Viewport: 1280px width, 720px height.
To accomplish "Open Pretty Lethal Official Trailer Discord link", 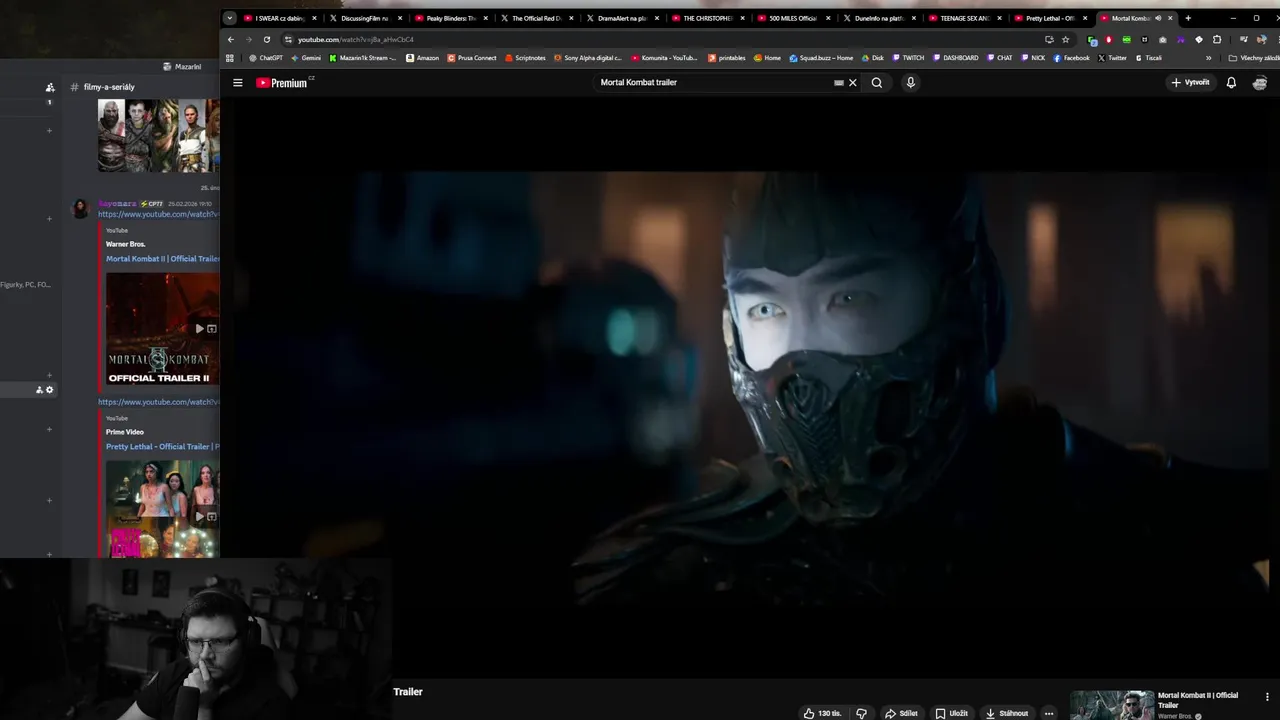I will tap(163, 447).
